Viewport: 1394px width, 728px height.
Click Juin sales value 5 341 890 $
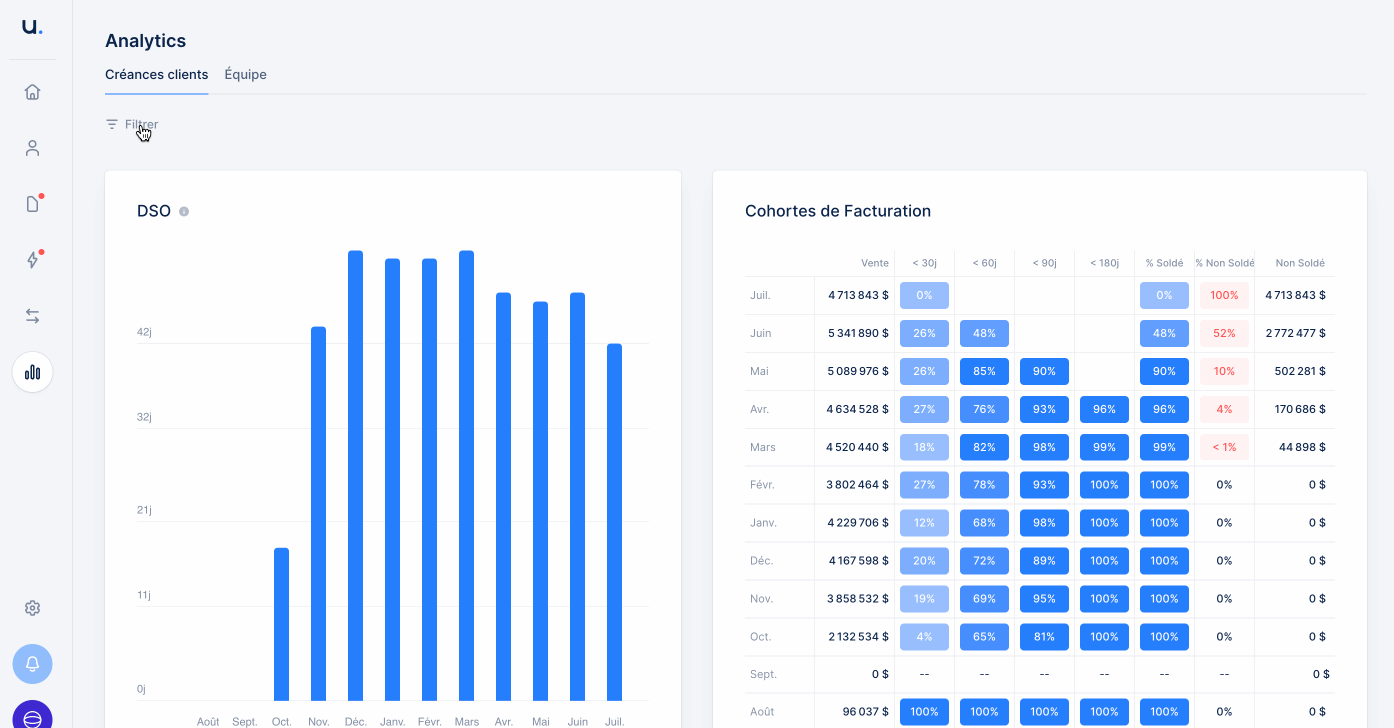[858, 333]
